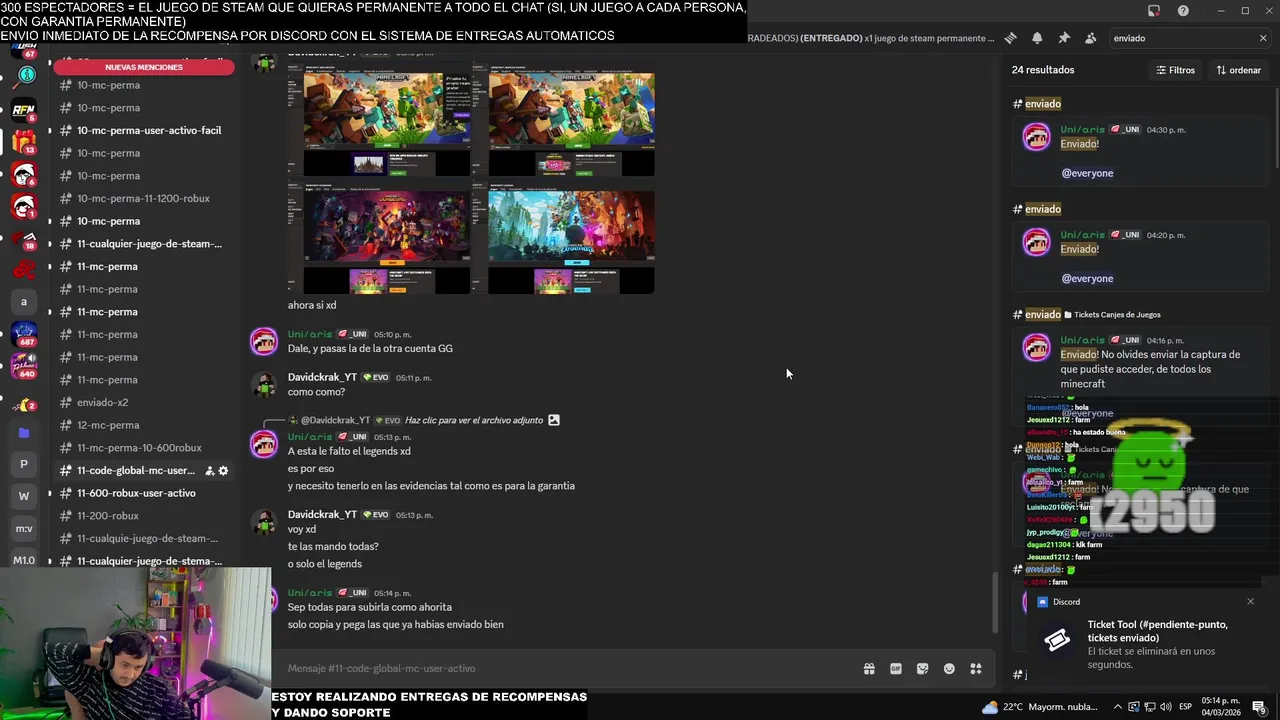Open search result 'Enviado!' at 04:20 p. m.
The image size is (1280, 720).
(x=1140, y=257)
